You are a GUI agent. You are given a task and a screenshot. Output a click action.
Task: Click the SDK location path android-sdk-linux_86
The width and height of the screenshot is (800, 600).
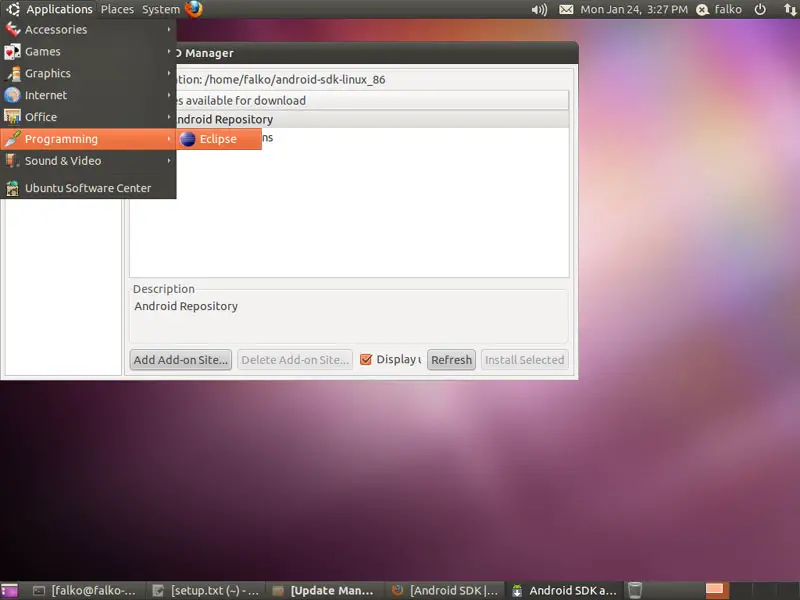tap(295, 80)
